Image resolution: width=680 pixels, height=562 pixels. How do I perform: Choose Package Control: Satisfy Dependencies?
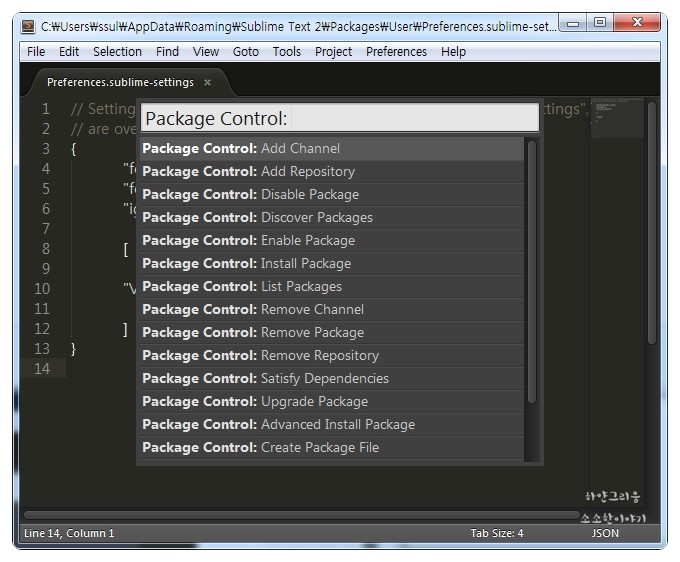point(332,379)
